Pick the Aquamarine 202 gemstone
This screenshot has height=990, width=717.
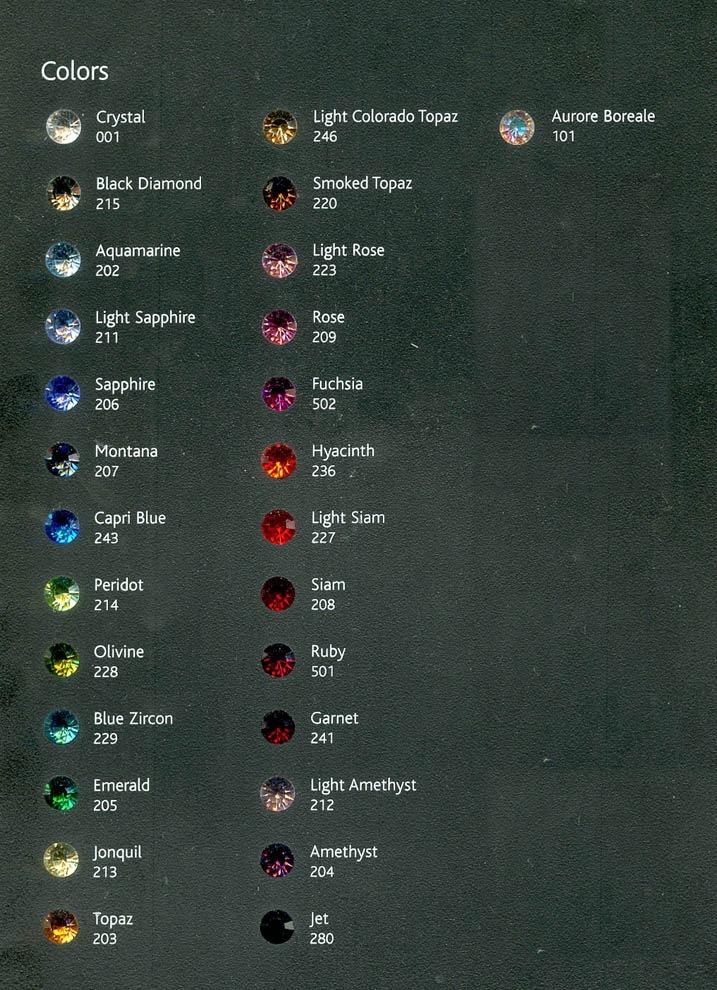(x=63, y=260)
